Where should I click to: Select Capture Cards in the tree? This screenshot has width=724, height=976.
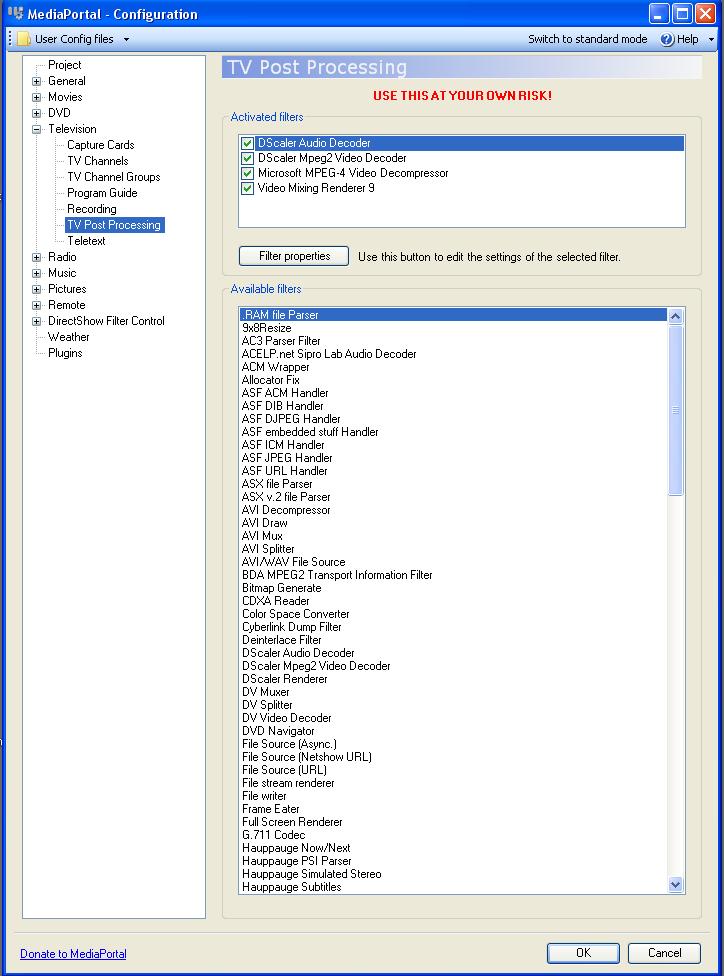pos(101,145)
